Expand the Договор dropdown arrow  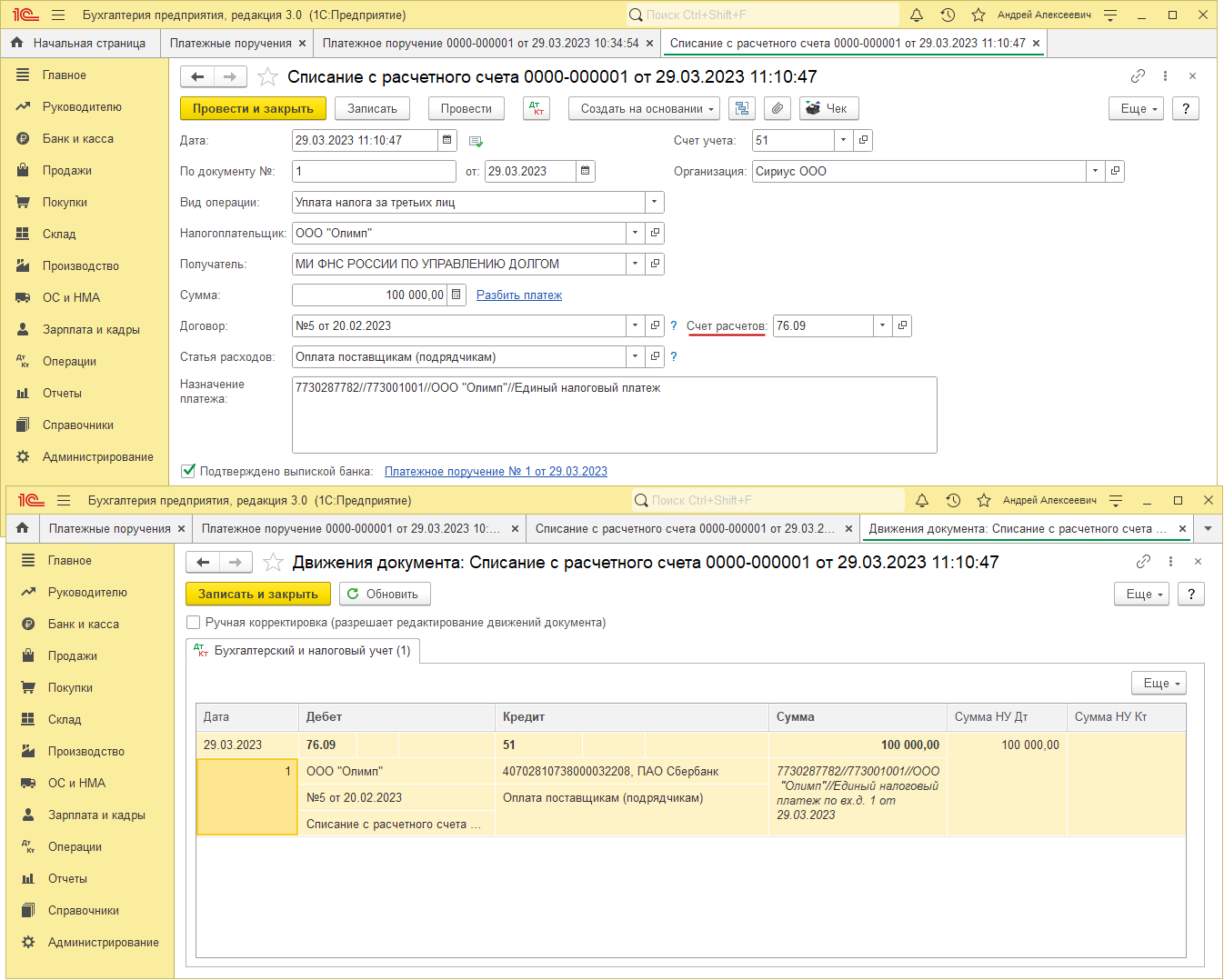(636, 325)
